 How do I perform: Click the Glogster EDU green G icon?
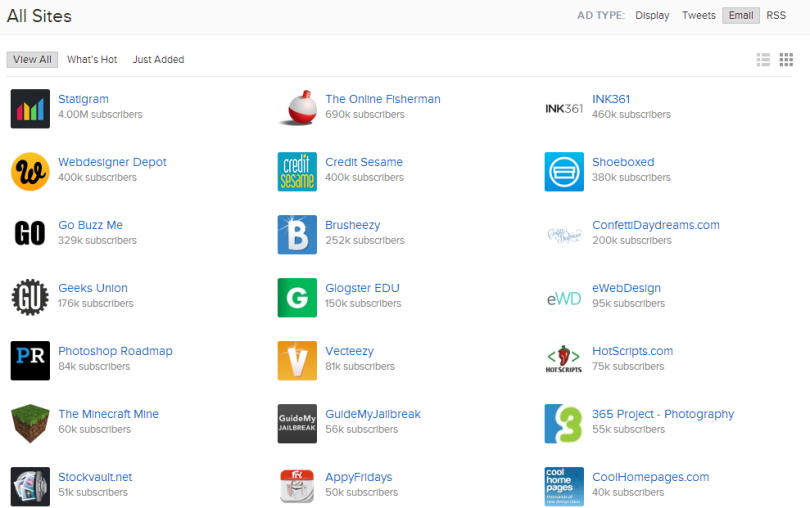pyautogui.click(x=297, y=297)
